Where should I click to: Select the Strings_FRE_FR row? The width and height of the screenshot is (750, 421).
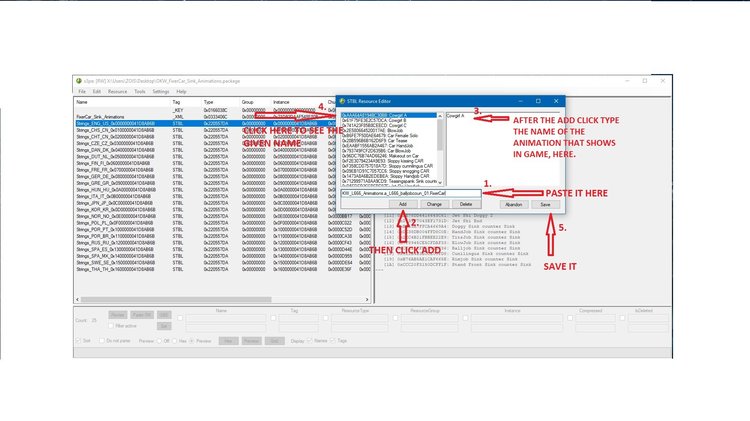(223, 170)
